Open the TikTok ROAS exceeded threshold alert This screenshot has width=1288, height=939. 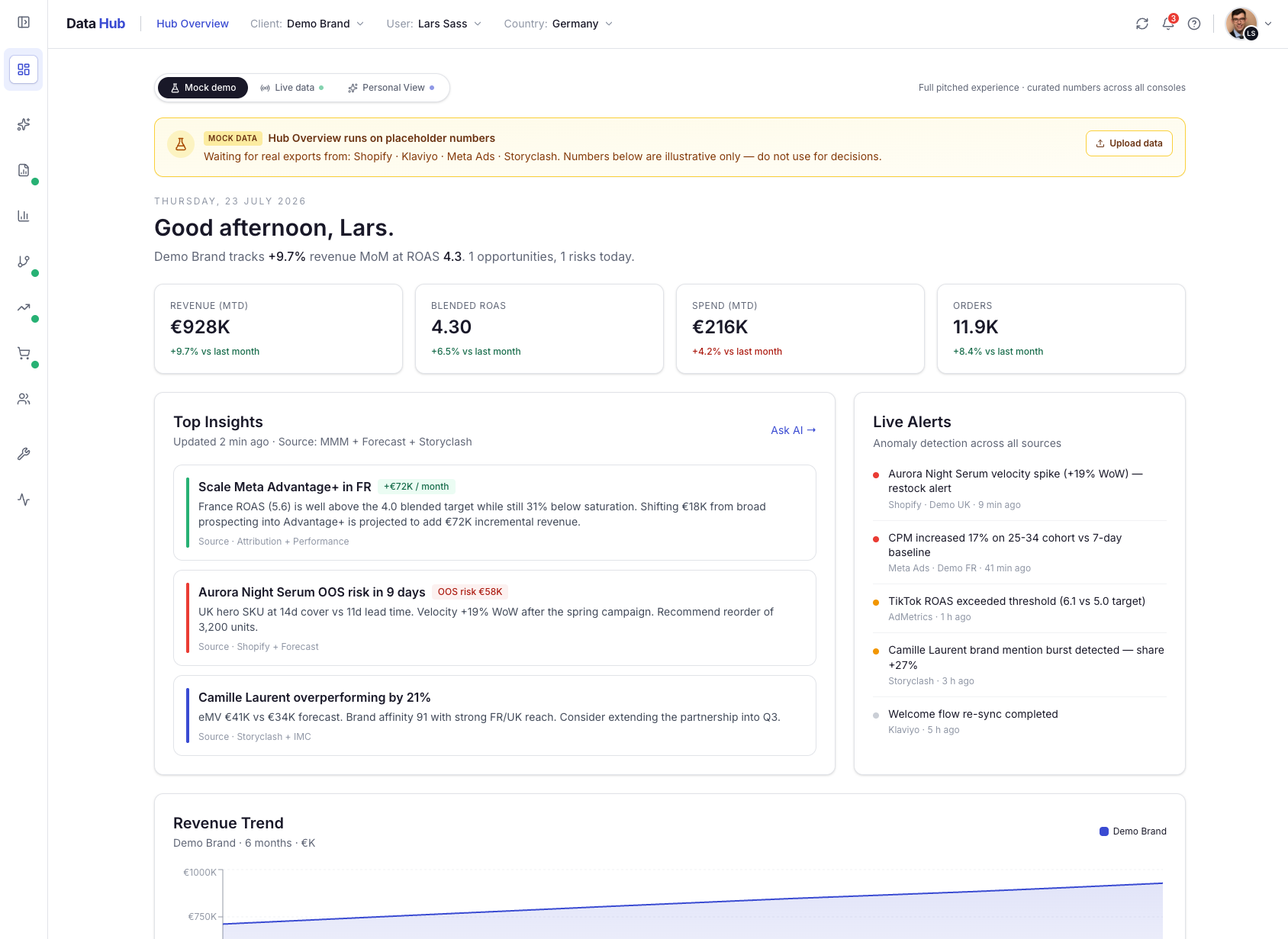[x=1019, y=609]
